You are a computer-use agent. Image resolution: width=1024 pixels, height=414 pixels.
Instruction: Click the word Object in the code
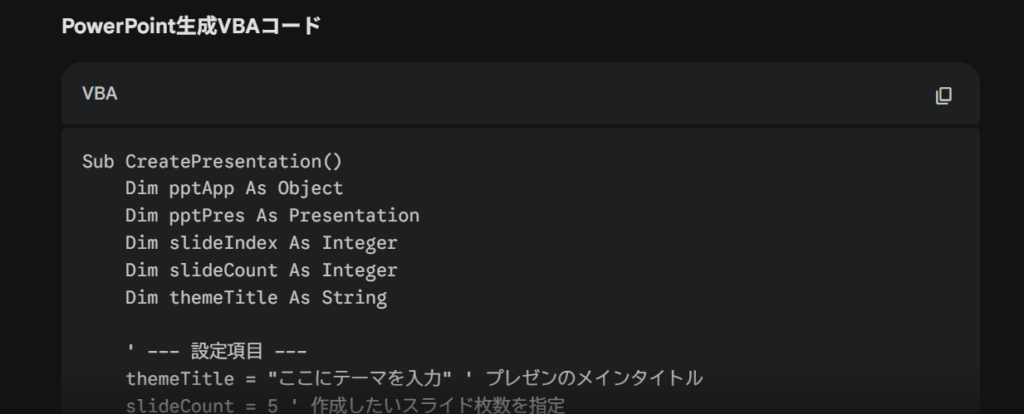pos(310,188)
